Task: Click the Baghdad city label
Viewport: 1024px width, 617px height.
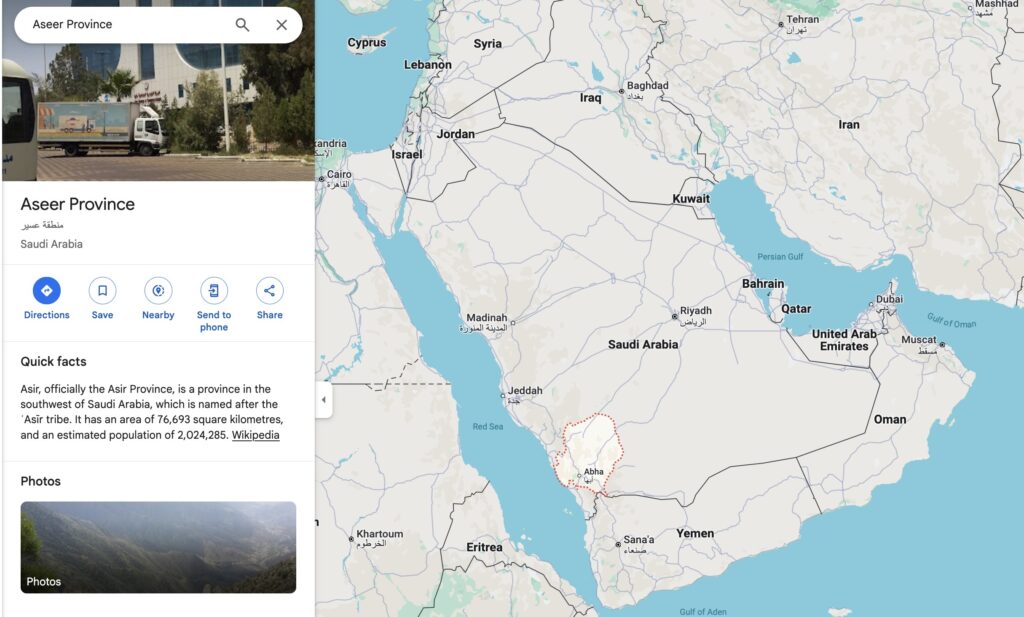Action: (647, 86)
